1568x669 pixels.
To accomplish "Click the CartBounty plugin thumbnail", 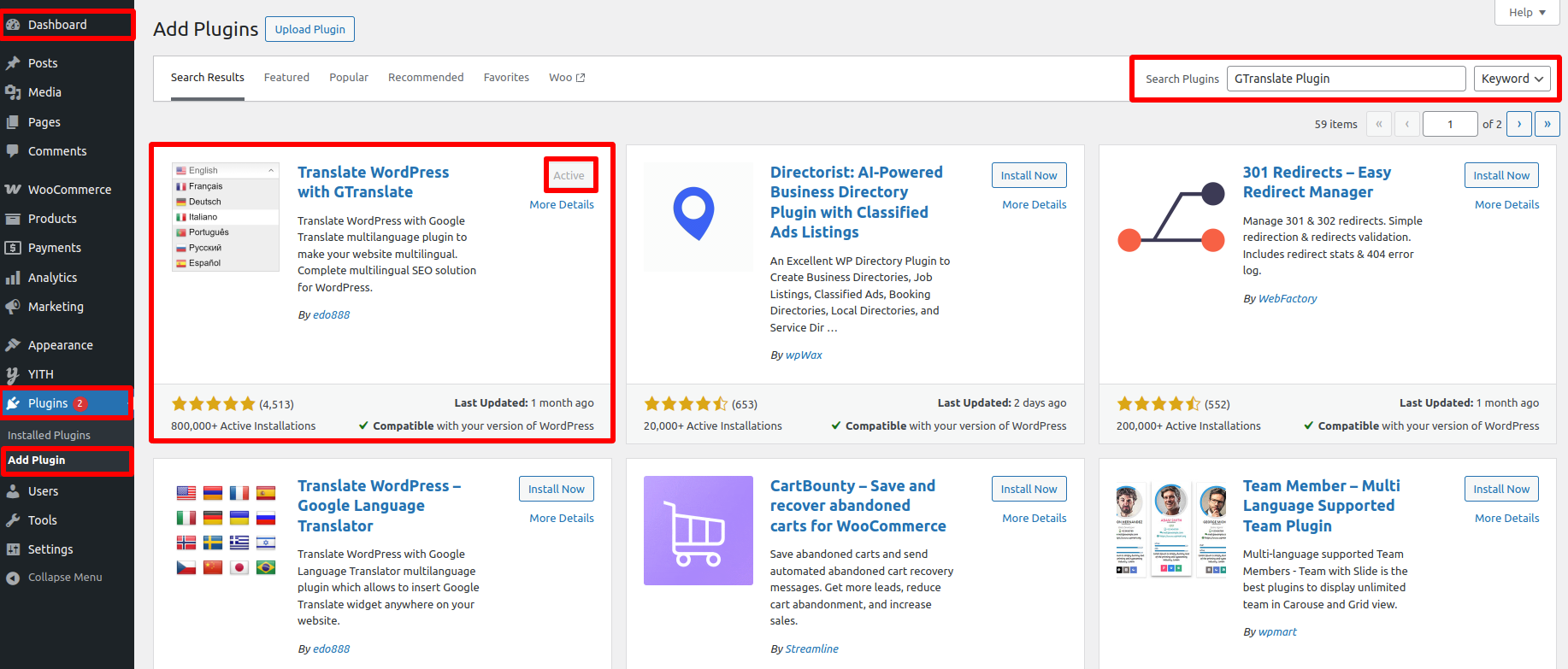I will click(x=698, y=531).
